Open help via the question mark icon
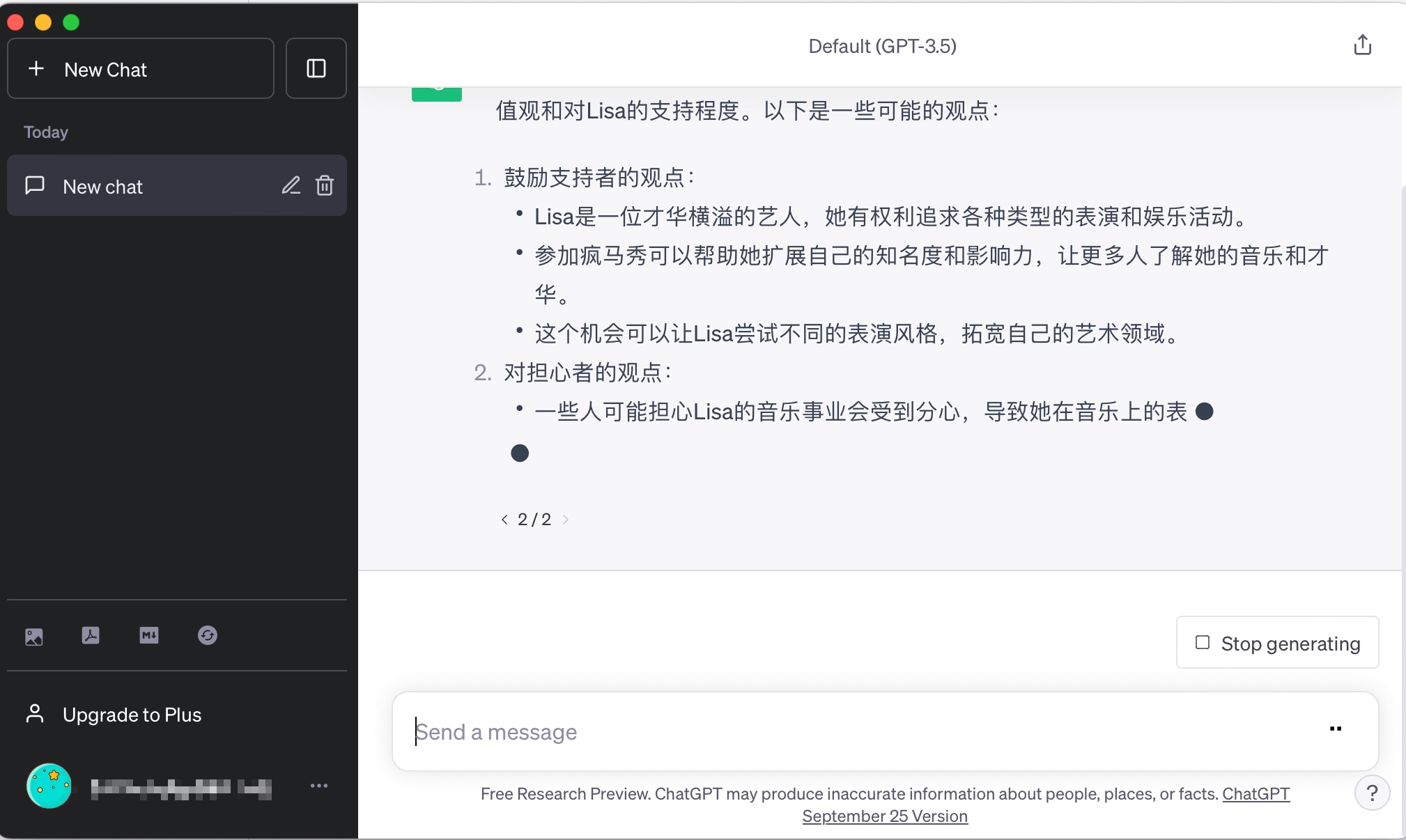 1371,793
